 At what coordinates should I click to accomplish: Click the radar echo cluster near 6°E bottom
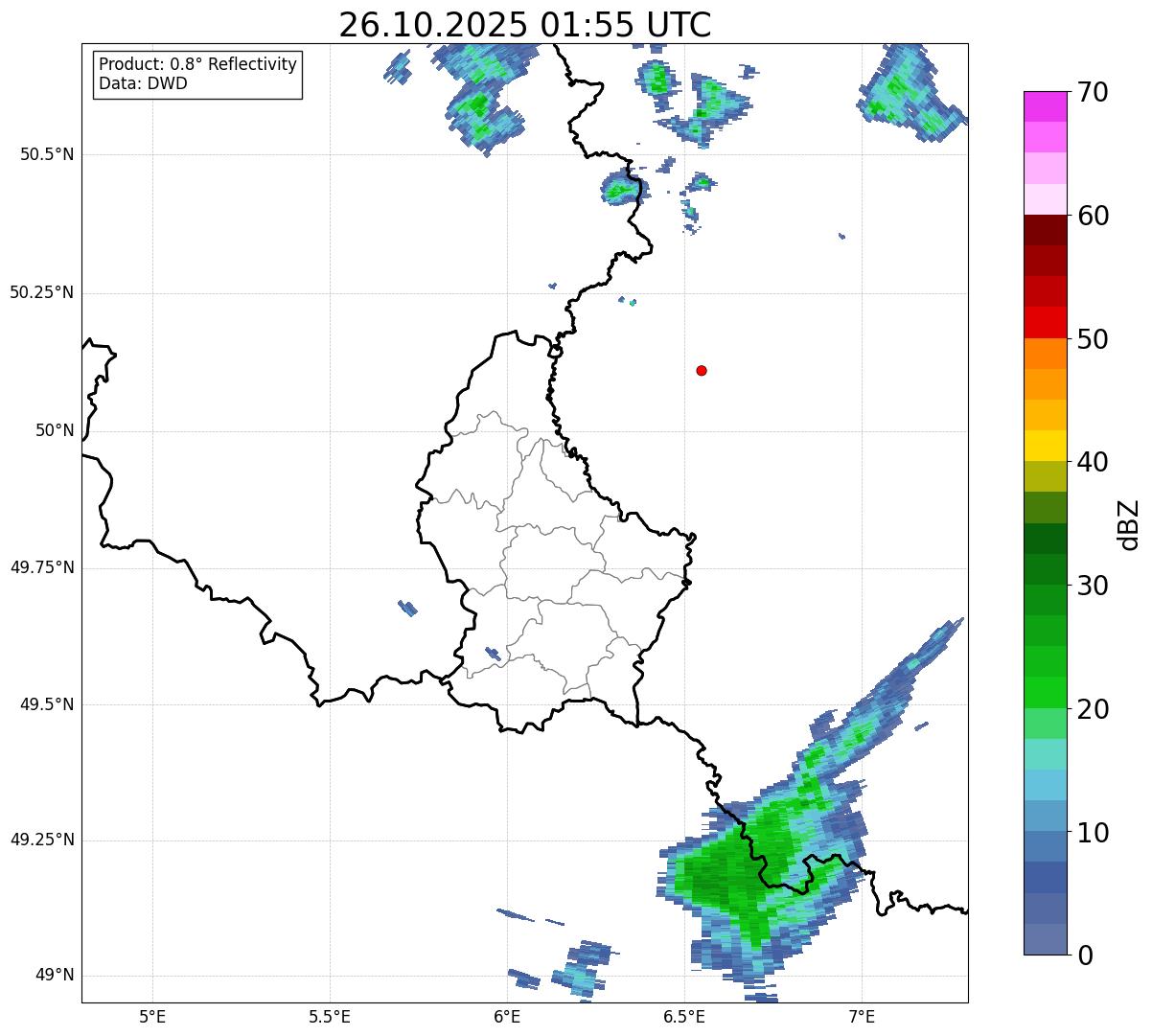click(x=580, y=970)
